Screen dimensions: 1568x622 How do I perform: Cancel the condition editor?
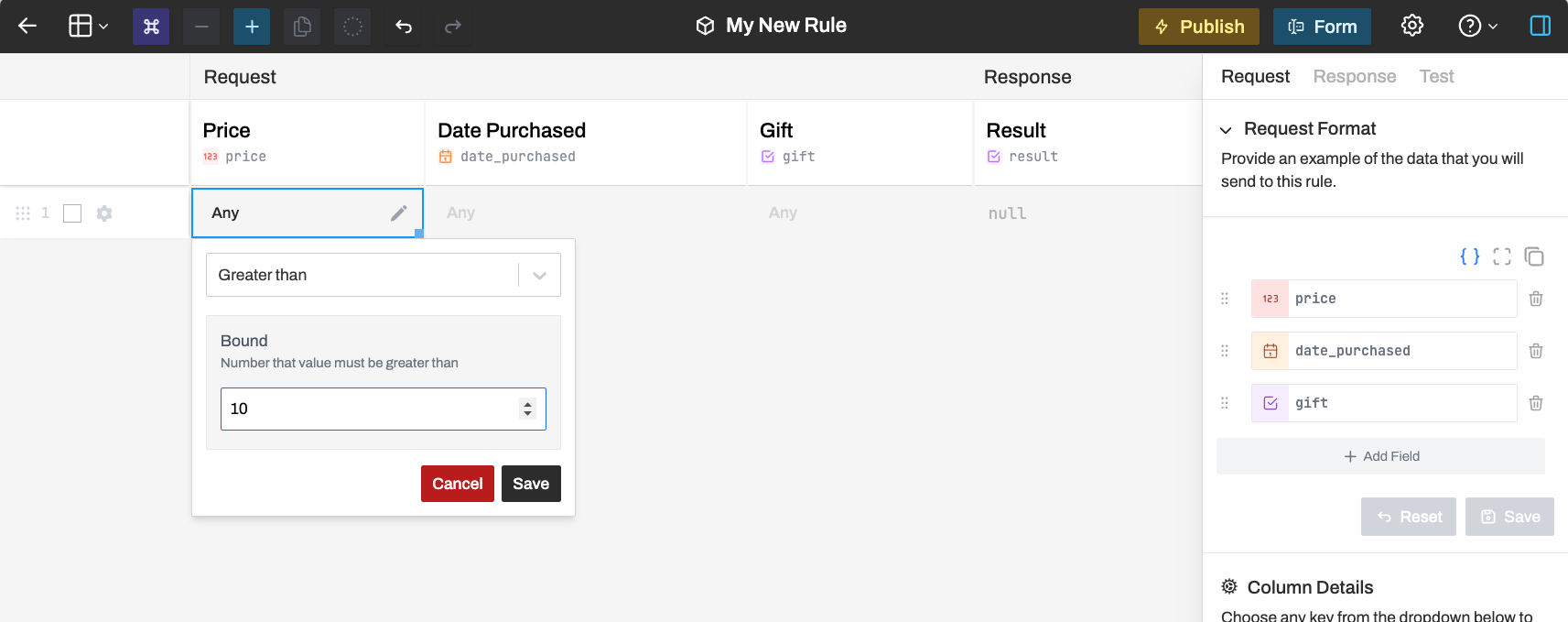pos(458,484)
